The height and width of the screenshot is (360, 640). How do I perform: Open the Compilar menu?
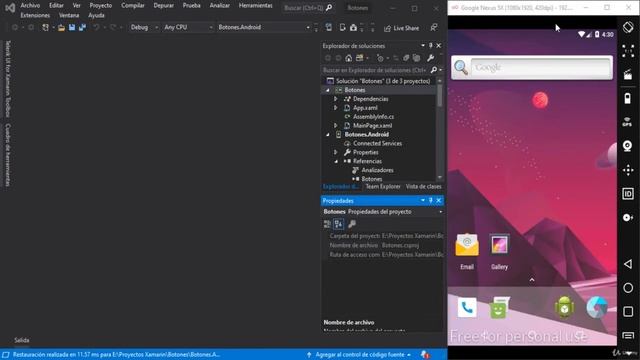pyautogui.click(x=133, y=6)
